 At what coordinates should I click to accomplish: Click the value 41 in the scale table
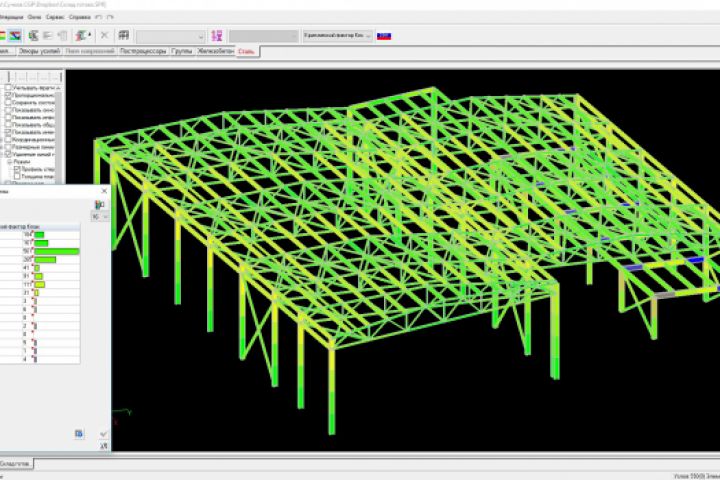27,268
